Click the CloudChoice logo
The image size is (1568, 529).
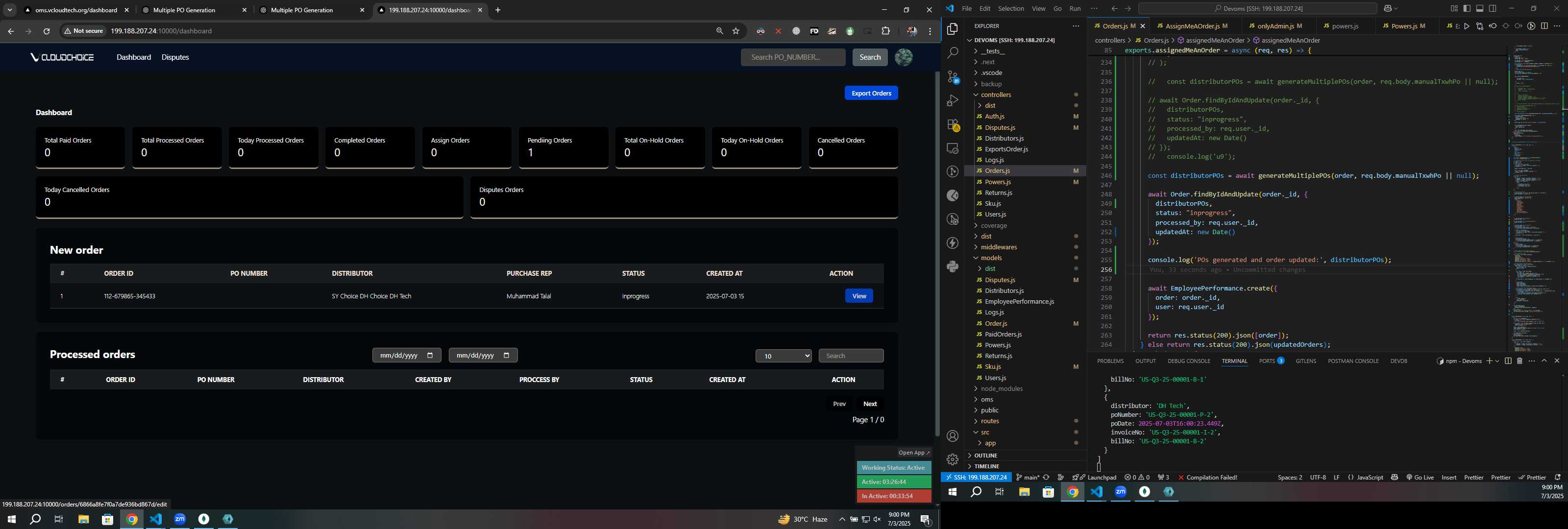tap(62, 57)
